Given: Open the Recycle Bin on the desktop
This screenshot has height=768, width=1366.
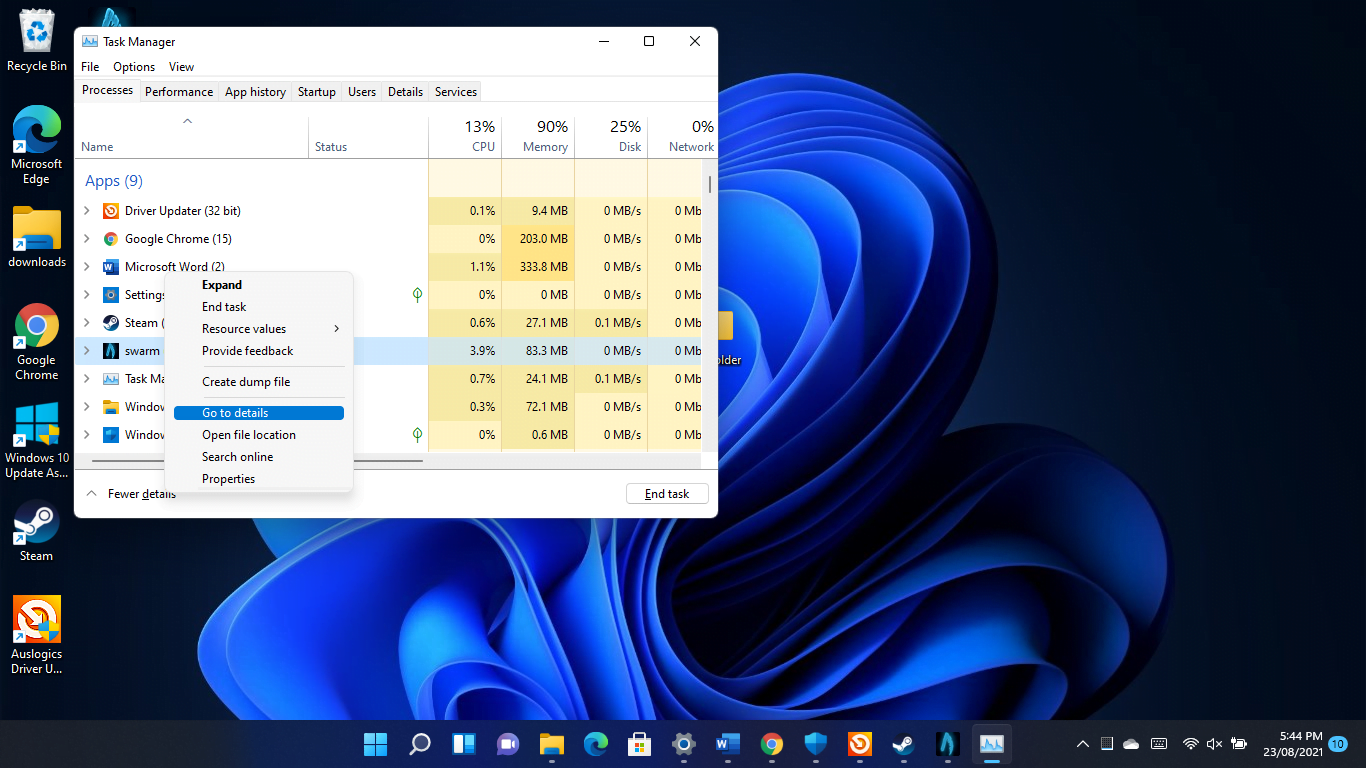Looking at the screenshot, I should (x=36, y=38).
